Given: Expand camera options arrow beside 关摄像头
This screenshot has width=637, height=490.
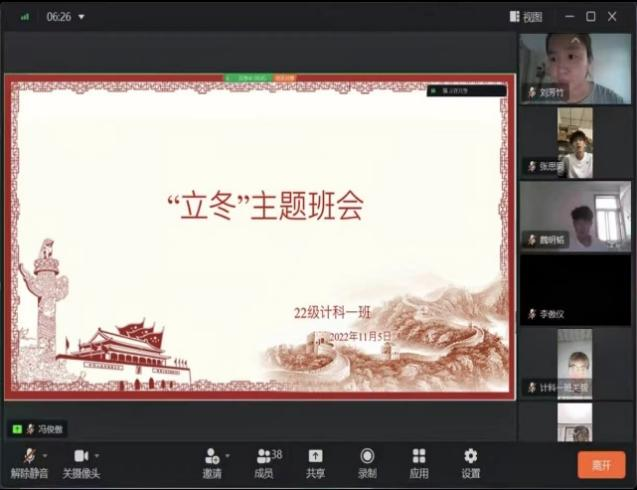Looking at the screenshot, I should tap(97, 455).
